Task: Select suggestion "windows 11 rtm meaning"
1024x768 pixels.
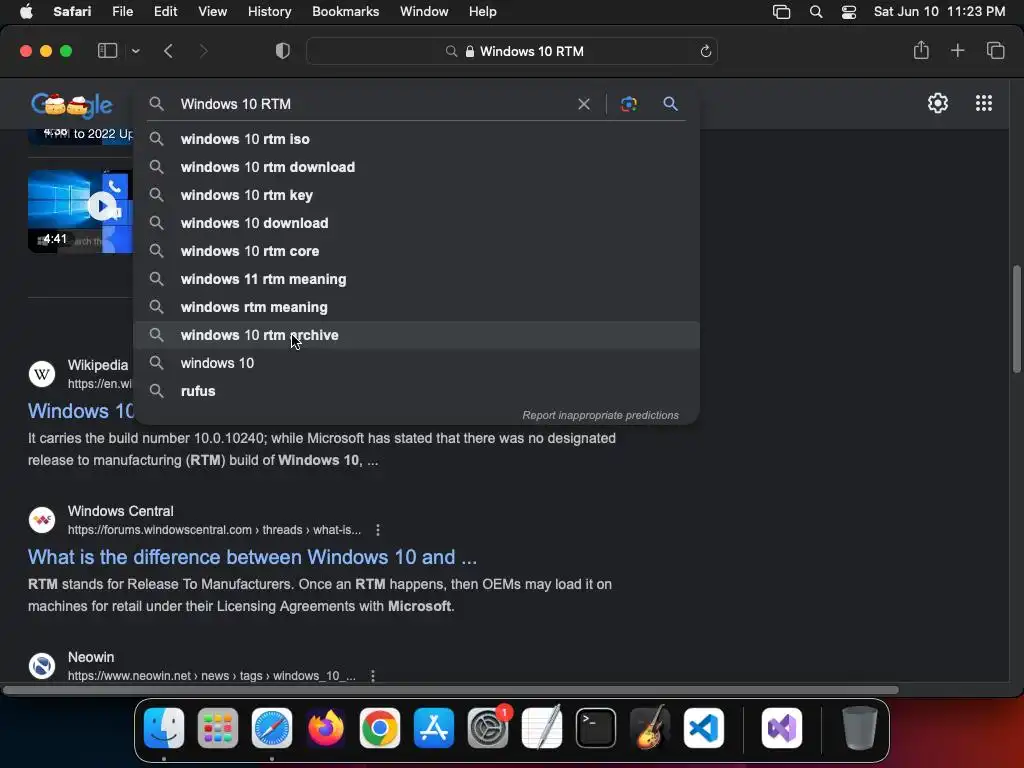Action: click(x=416, y=280)
